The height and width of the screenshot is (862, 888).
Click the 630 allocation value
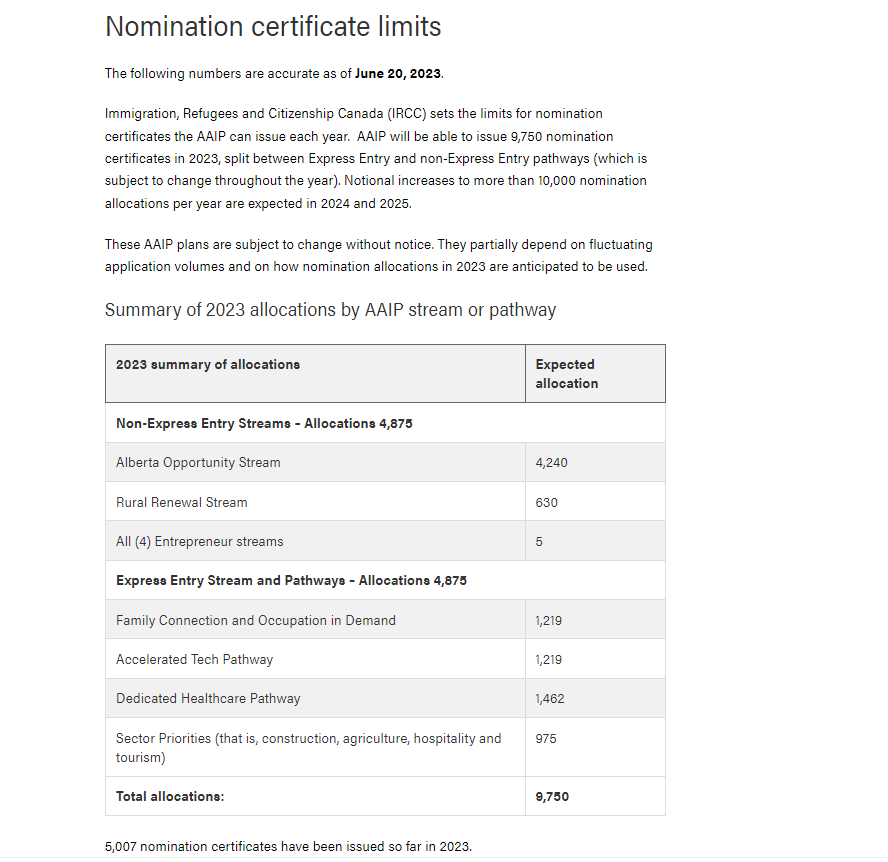point(547,502)
